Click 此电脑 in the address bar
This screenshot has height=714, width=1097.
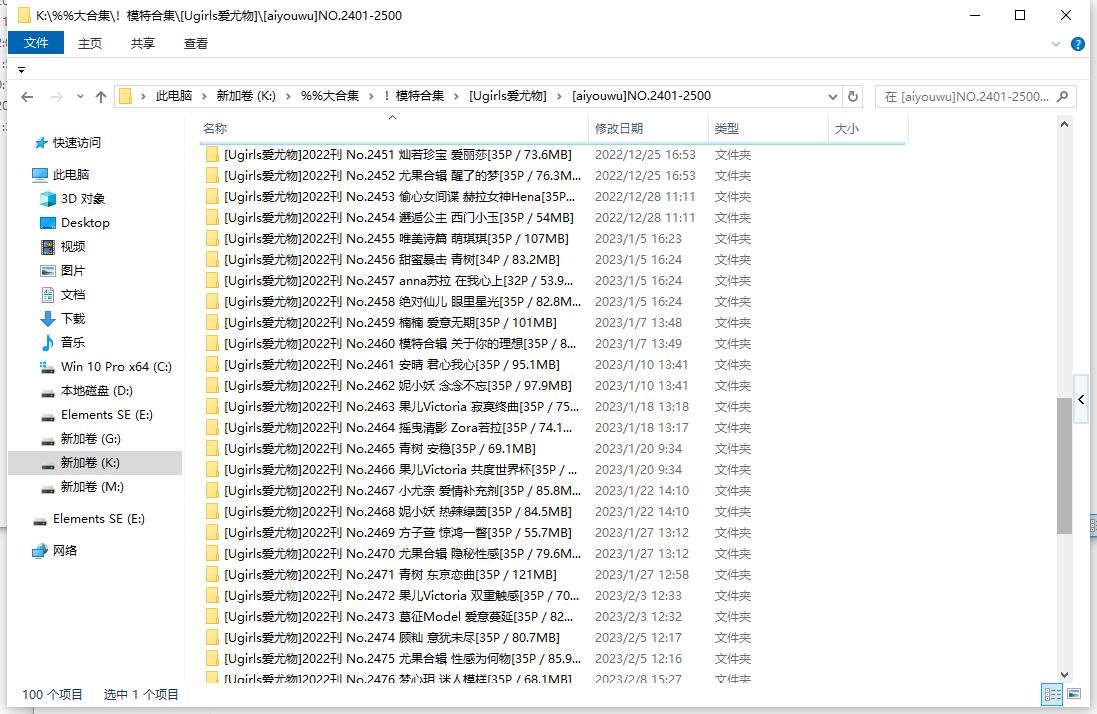click(x=174, y=96)
